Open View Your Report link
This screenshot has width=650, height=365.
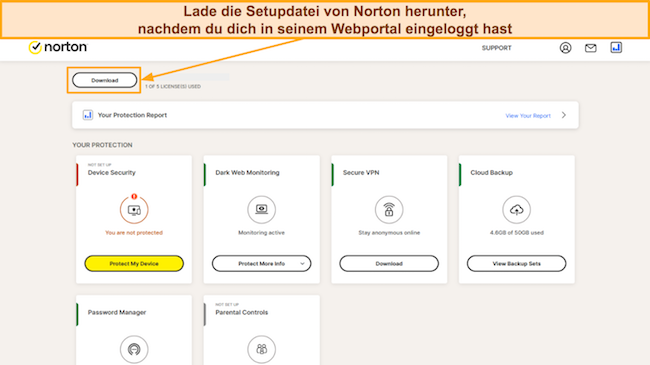528,116
